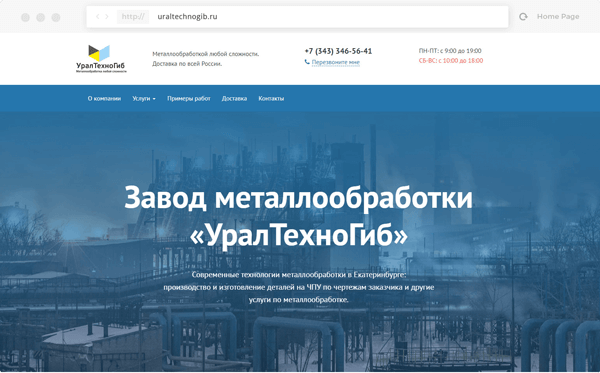Click the phone number +7 (343) 346-56-41

(x=338, y=51)
